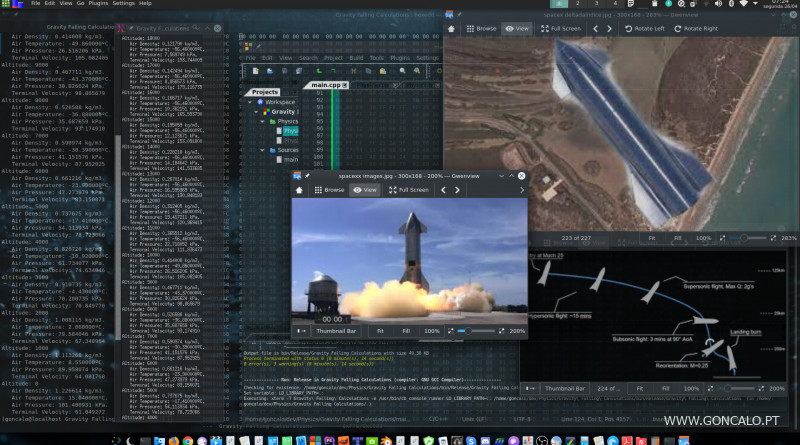
Task: Launch Firefox from the bottom dock
Action: (173, 440)
